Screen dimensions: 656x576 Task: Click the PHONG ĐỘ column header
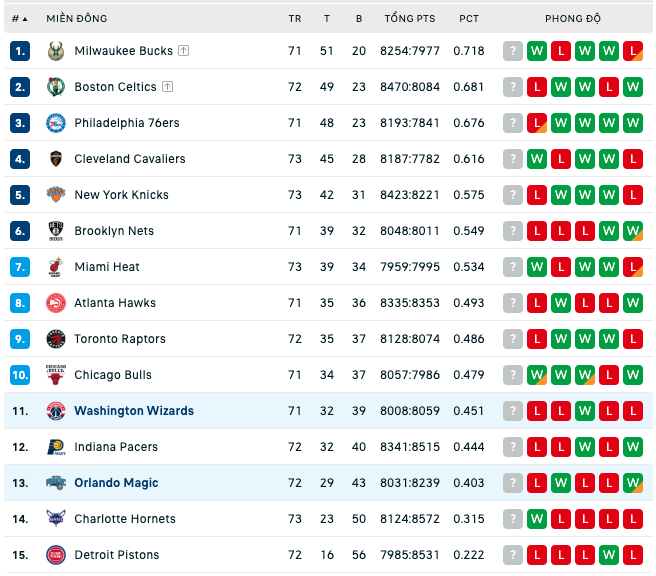tap(572, 18)
